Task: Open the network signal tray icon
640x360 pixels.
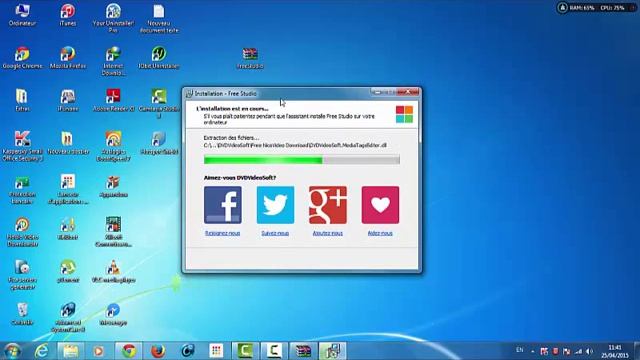Action: click(578, 351)
